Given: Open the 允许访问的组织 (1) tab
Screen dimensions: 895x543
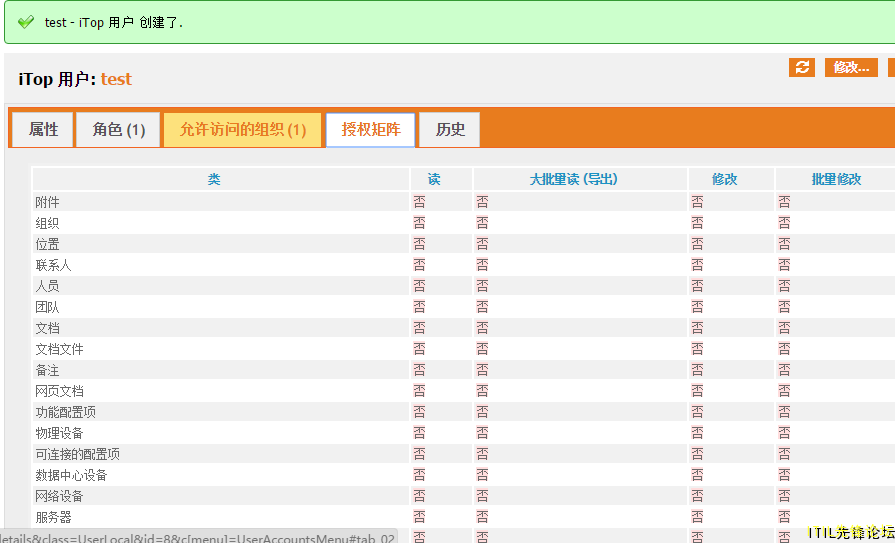Looking at the screenshot, I should point(243,130).
